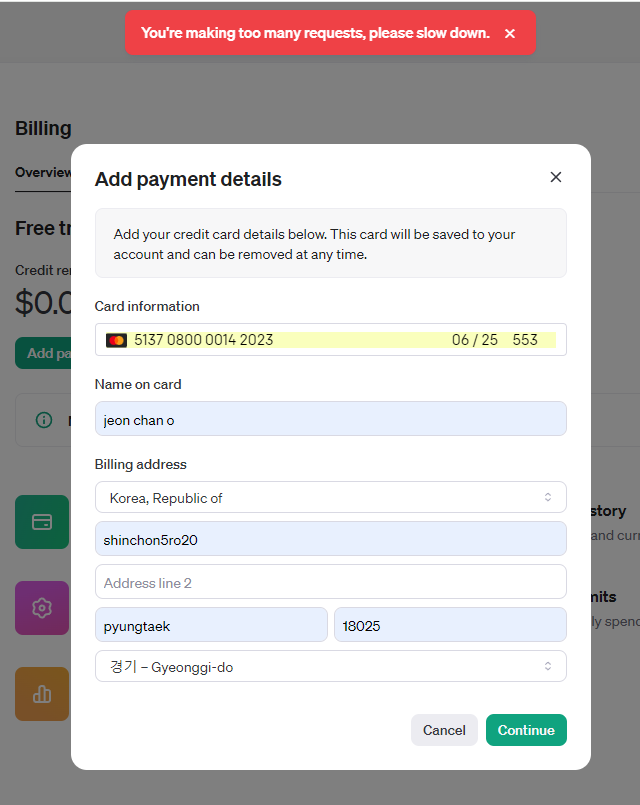Edit the card number 5137 0800 0014 2023
This screenshot has width=640, height=805.
[x=203, y=340]
